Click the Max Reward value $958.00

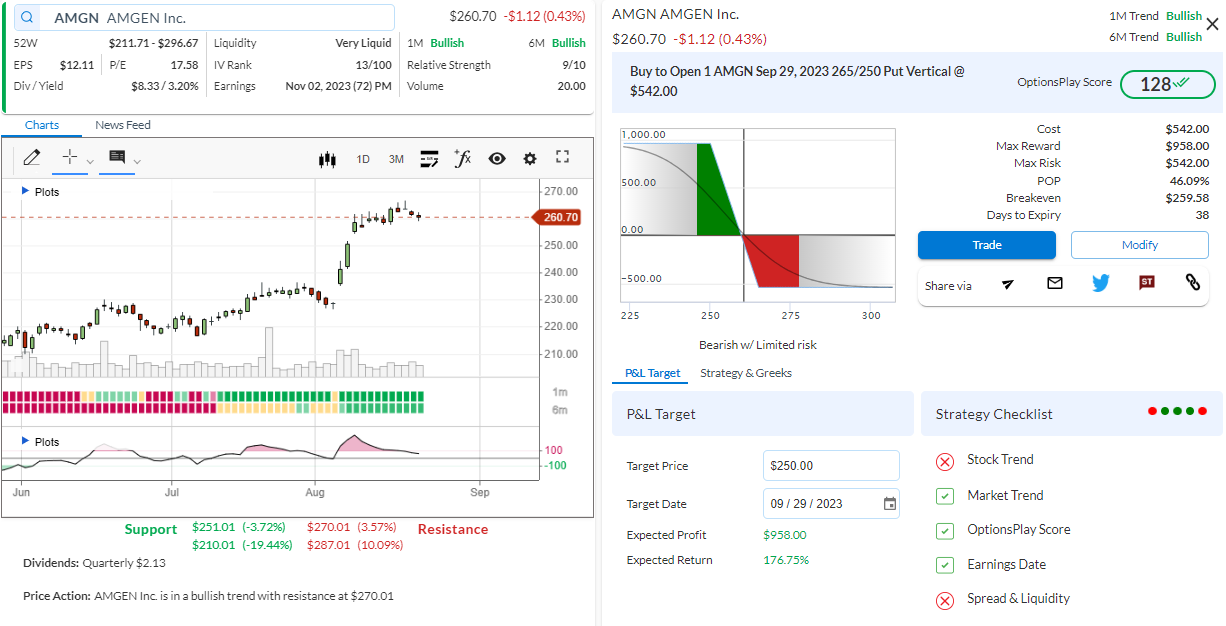tap(1187, 146)
